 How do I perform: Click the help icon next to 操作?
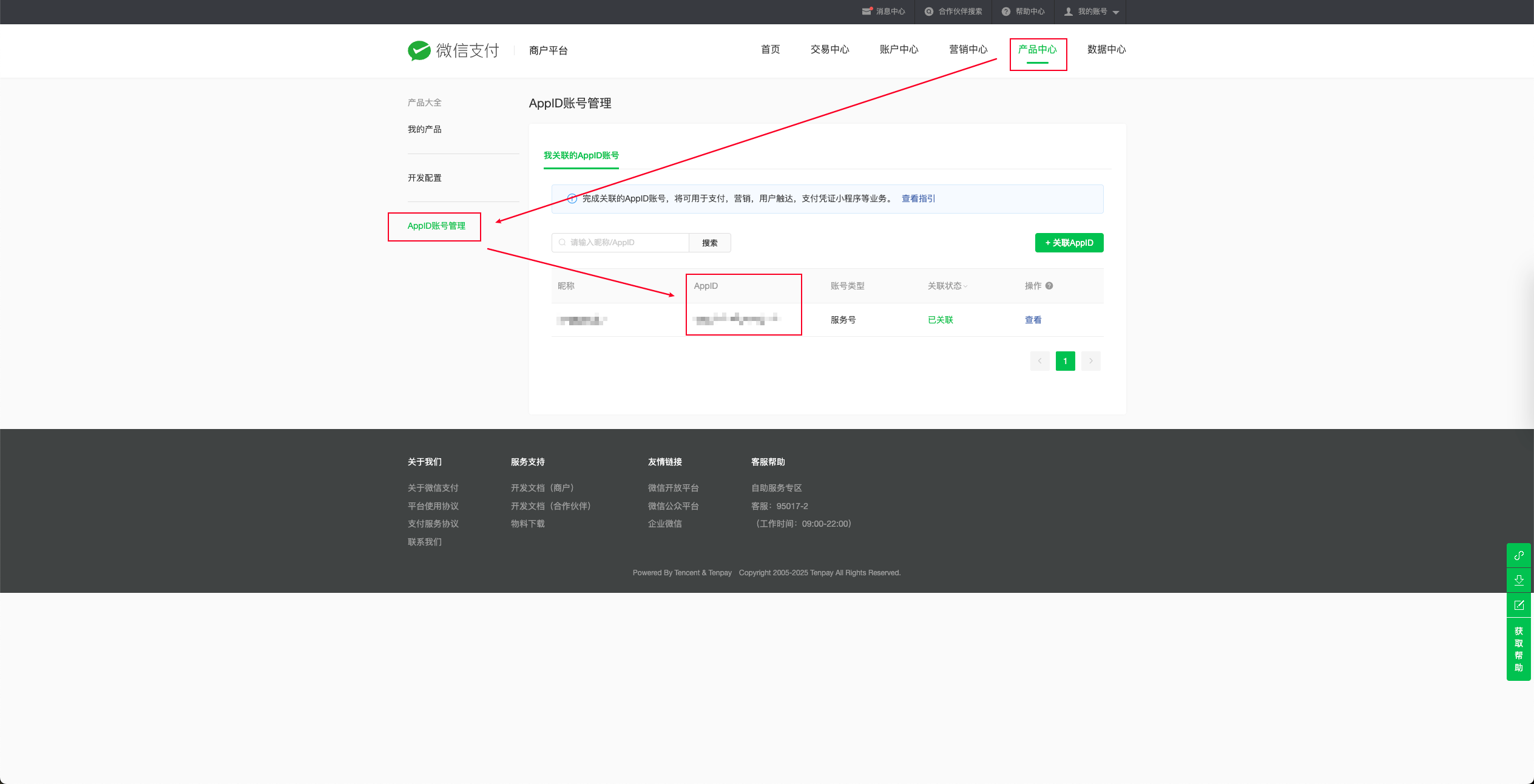tap(1049, 286)
